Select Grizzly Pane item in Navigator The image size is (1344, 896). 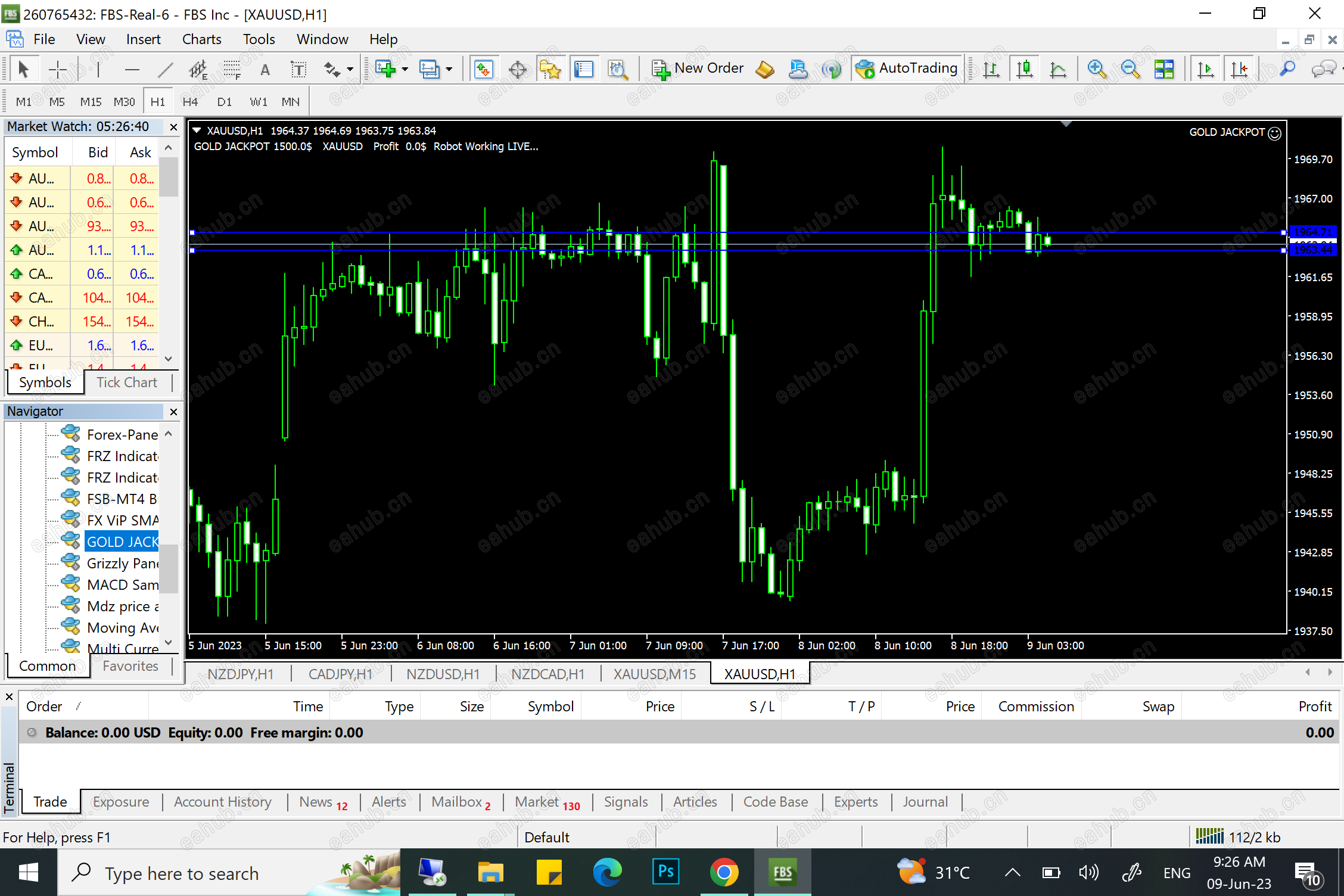[122, 563]
